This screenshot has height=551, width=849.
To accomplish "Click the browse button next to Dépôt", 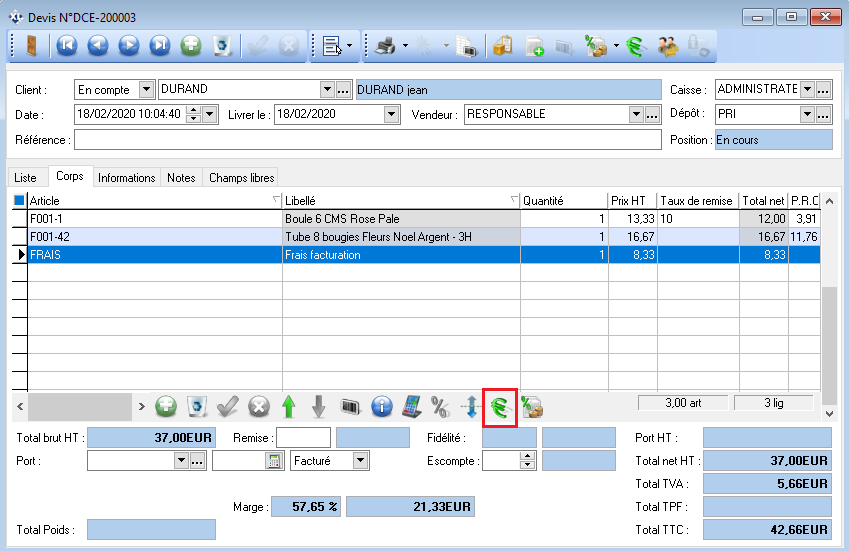I will 824,114.
